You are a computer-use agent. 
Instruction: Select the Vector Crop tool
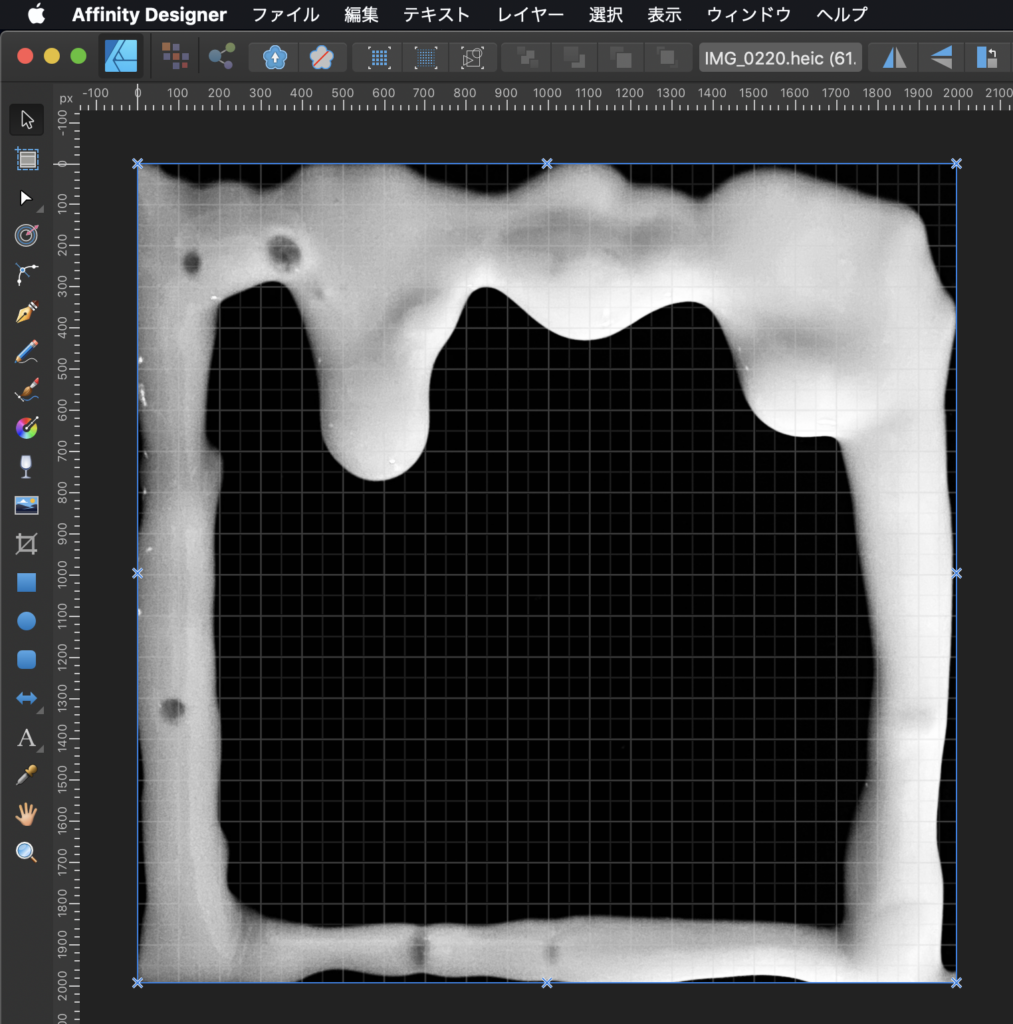click(x=27, y=544)
